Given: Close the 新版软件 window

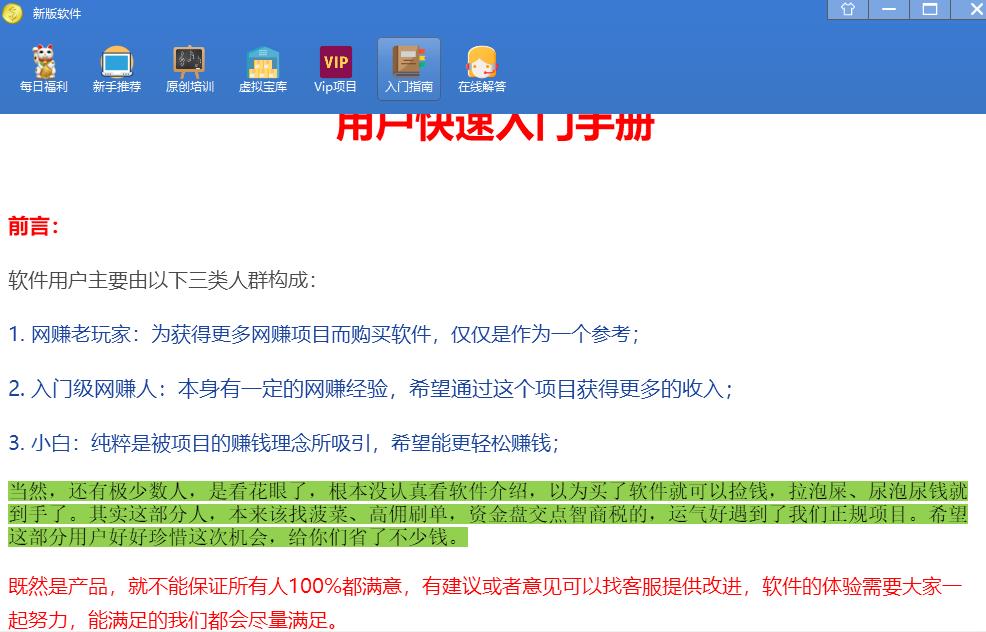Looking at the screenshot, I should (x=968, y=10).
